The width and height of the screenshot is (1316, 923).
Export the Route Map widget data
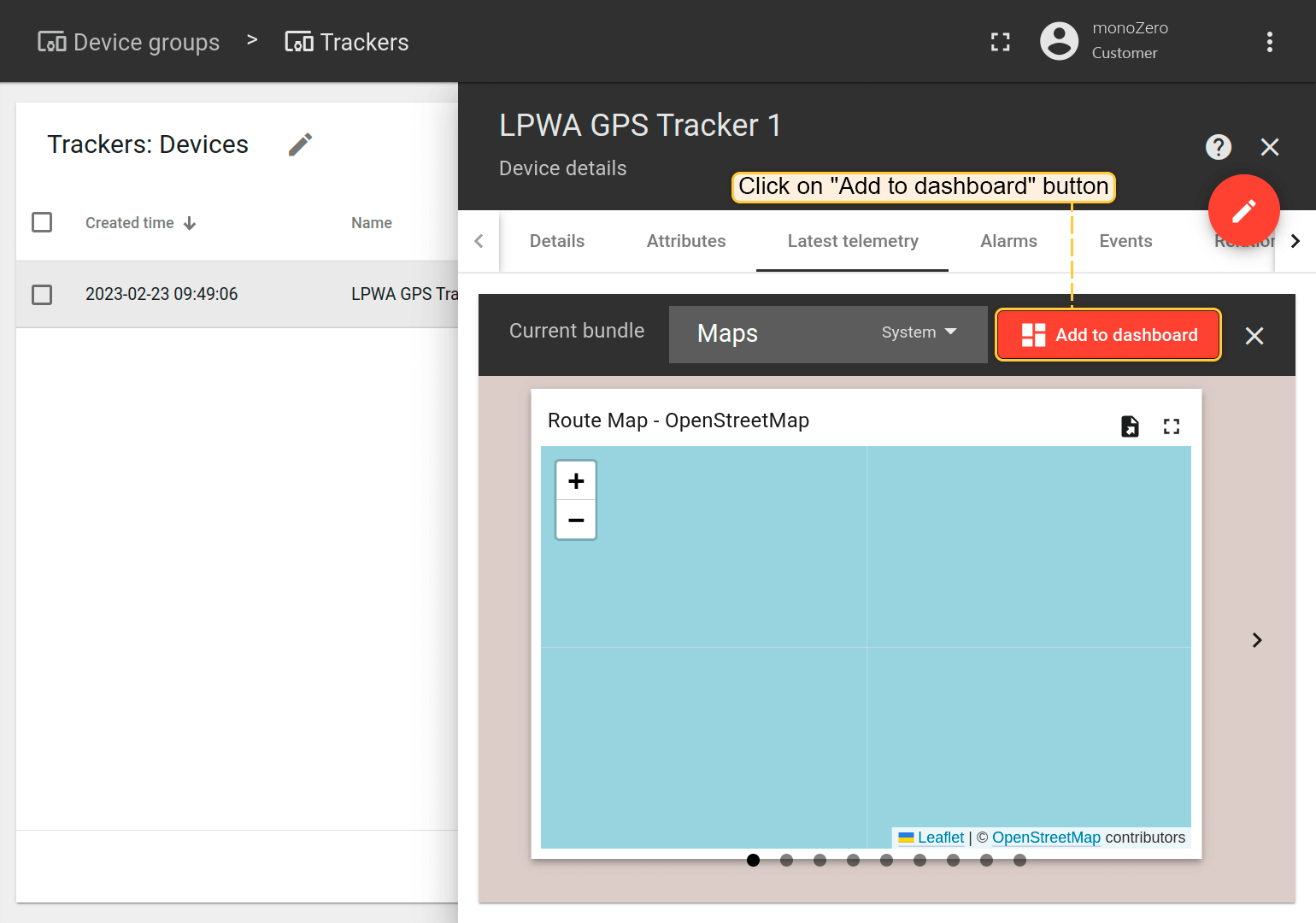pyautogui.click(x=1130, y=426)
